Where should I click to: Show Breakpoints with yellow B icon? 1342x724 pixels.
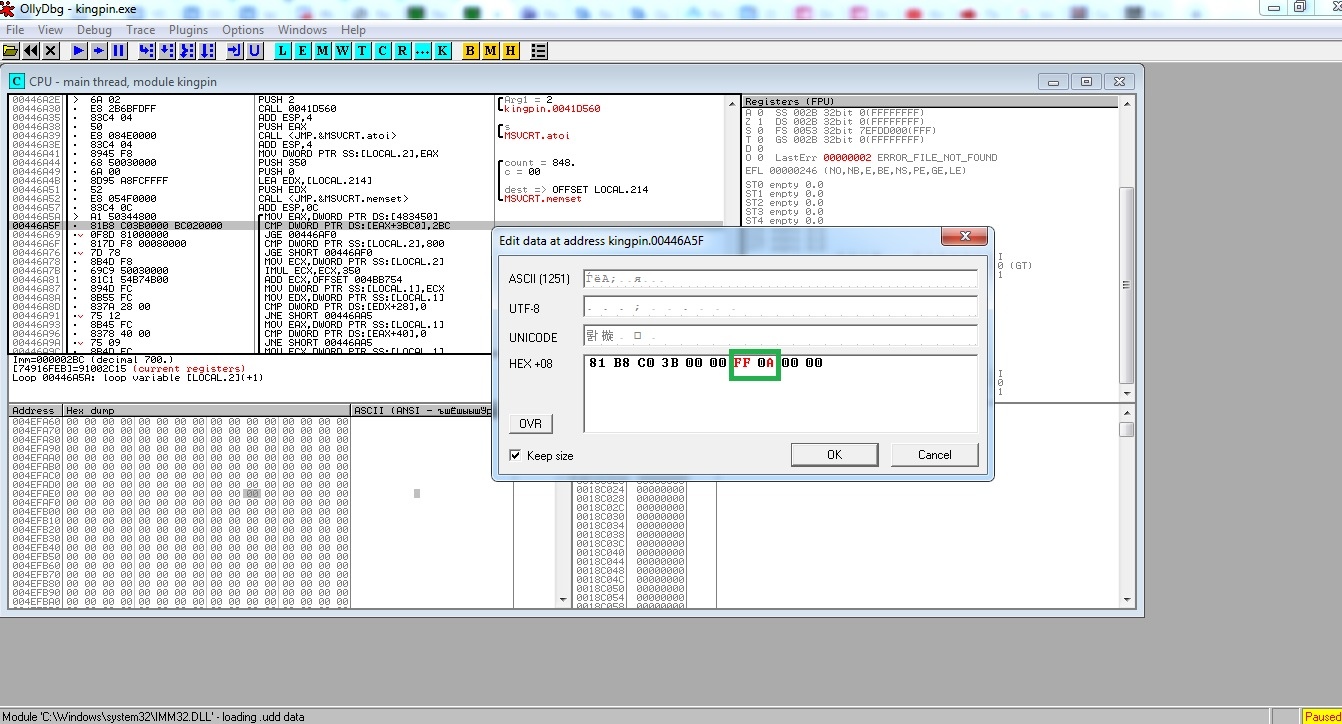pos(470,51)
